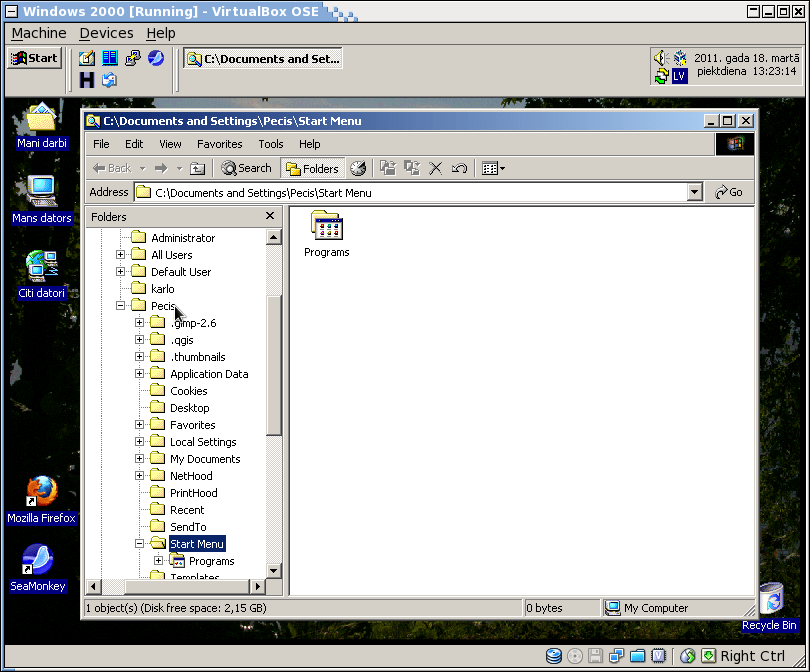Click the VirtualBox hard disk activity icon
This screenshot has width=810, height=672.
click(x=554, y=656)
